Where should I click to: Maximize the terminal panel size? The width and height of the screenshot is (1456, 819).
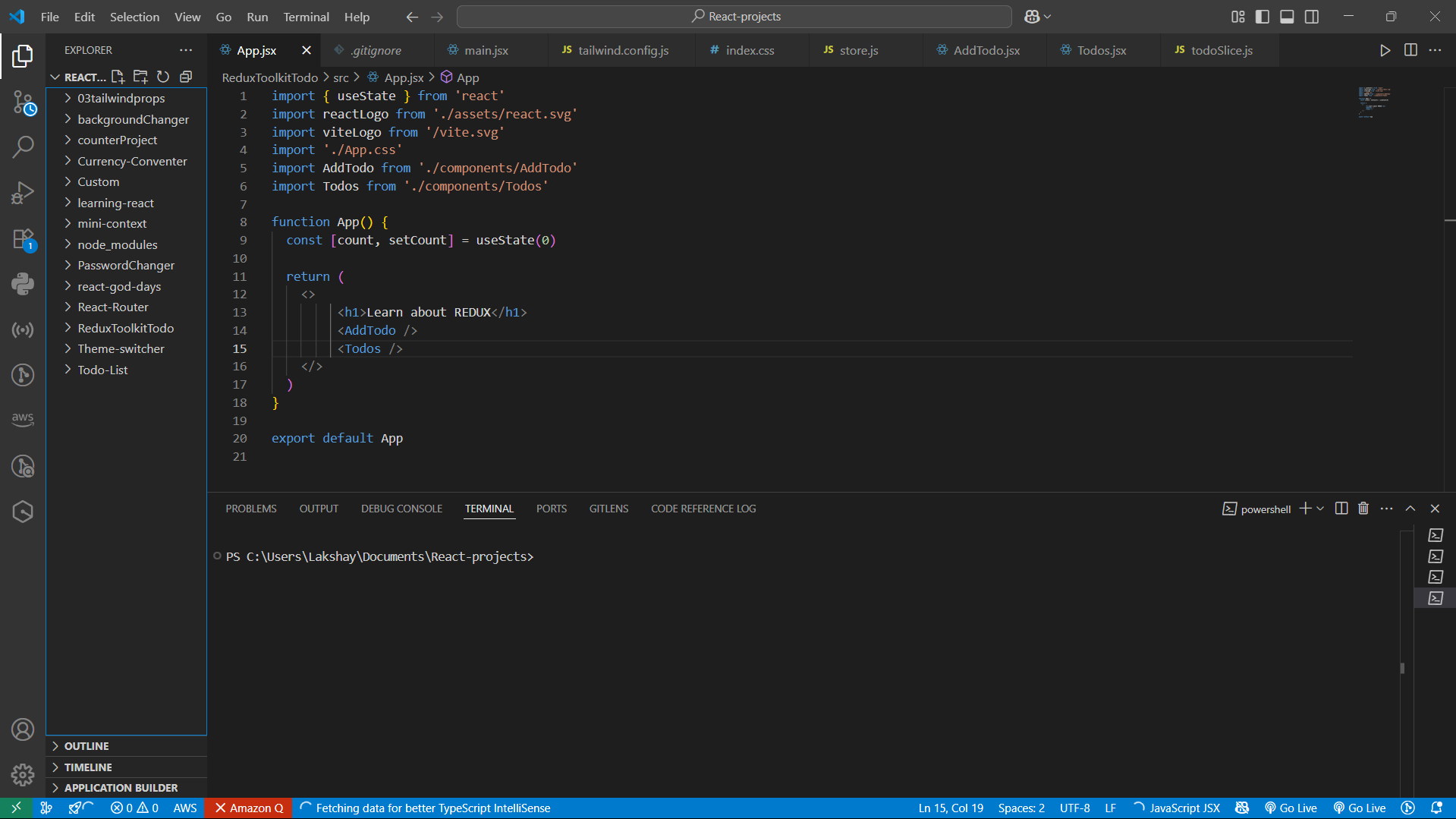click(x=1410, y=509)
